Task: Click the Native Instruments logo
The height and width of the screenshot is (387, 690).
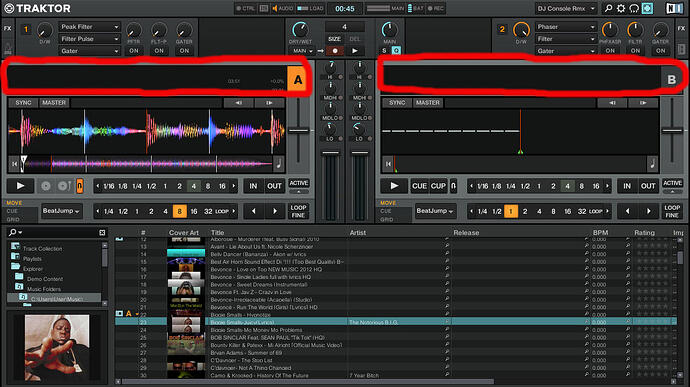Action: point(674,8)
